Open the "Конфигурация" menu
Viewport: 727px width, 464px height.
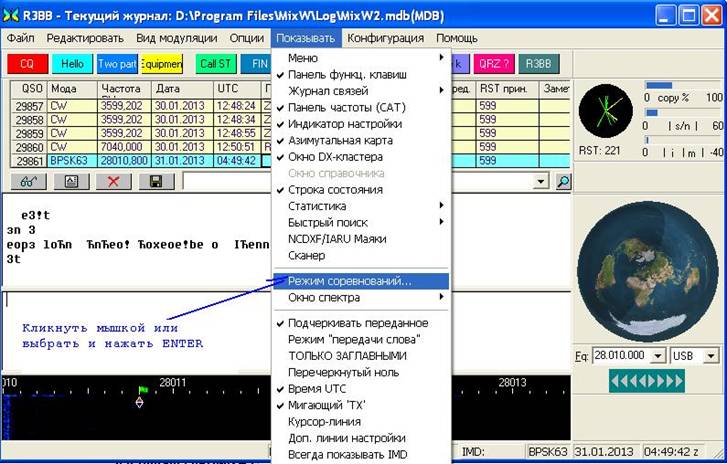385,38
